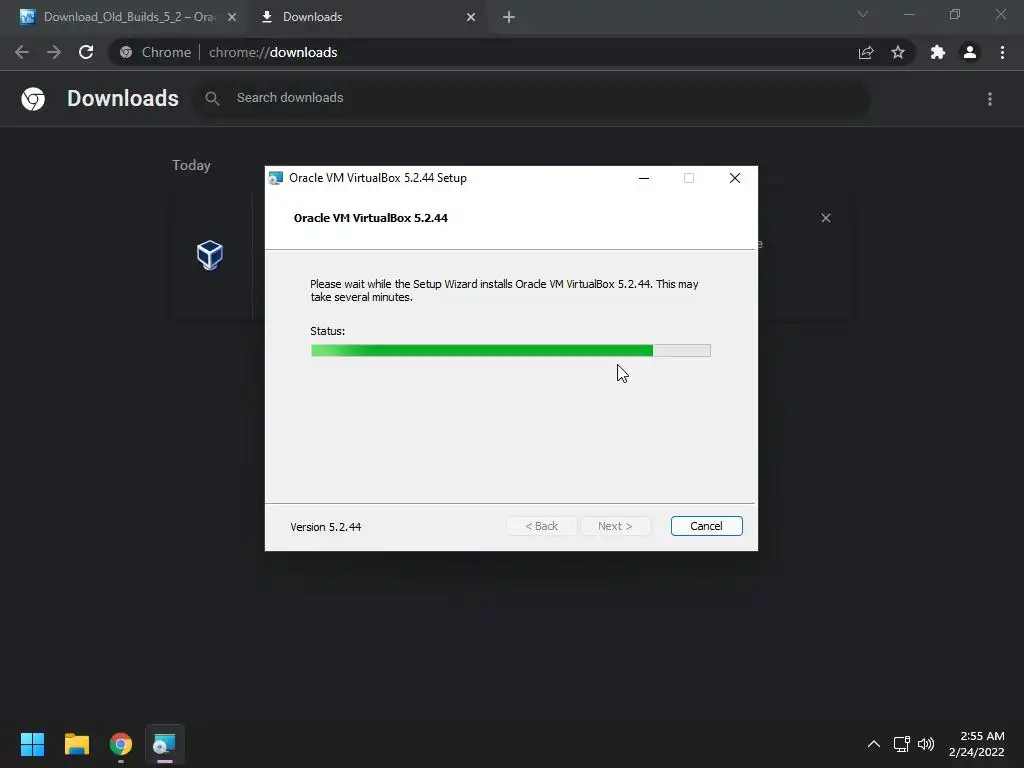Open the volume control tray icon

(x=926, y=744)
